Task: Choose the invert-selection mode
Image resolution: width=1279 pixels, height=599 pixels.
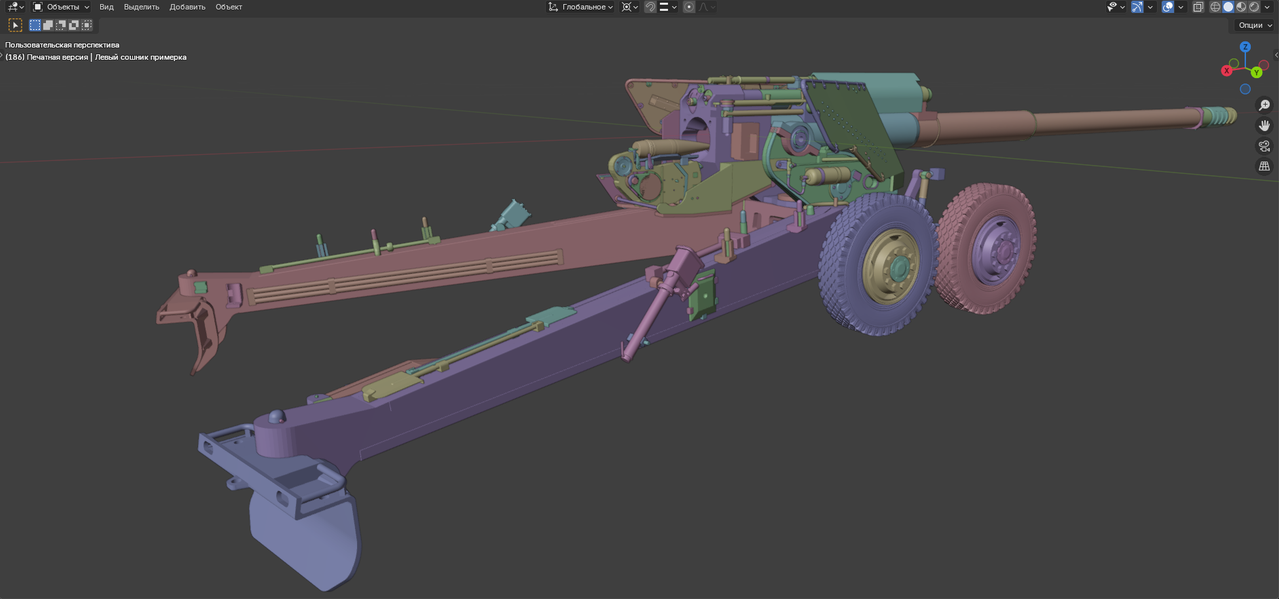Action: 74,25
